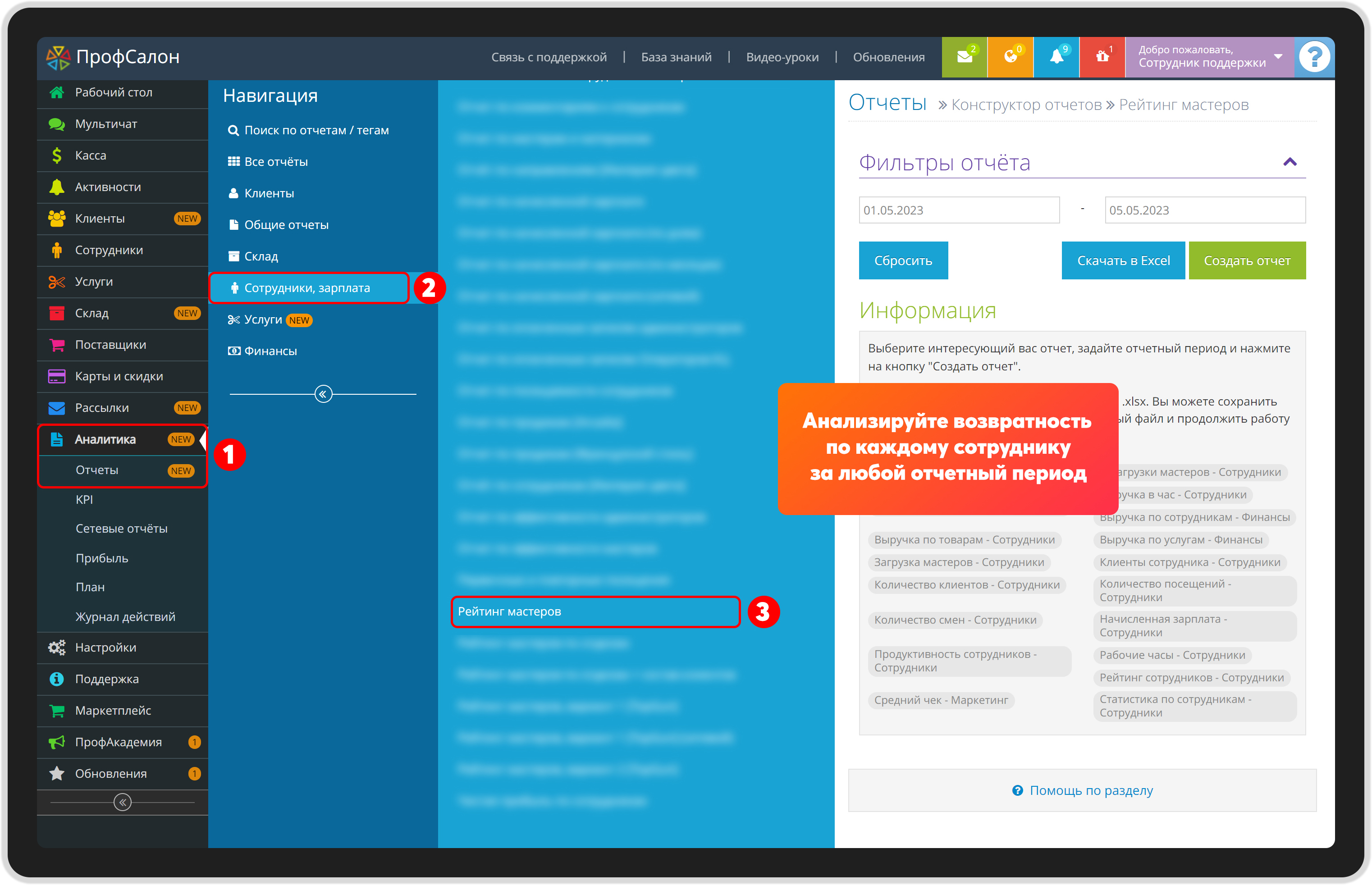Open Помощь по разделу link
The height and width of the screenshot is (885, 1372).
pos(1082,791)
